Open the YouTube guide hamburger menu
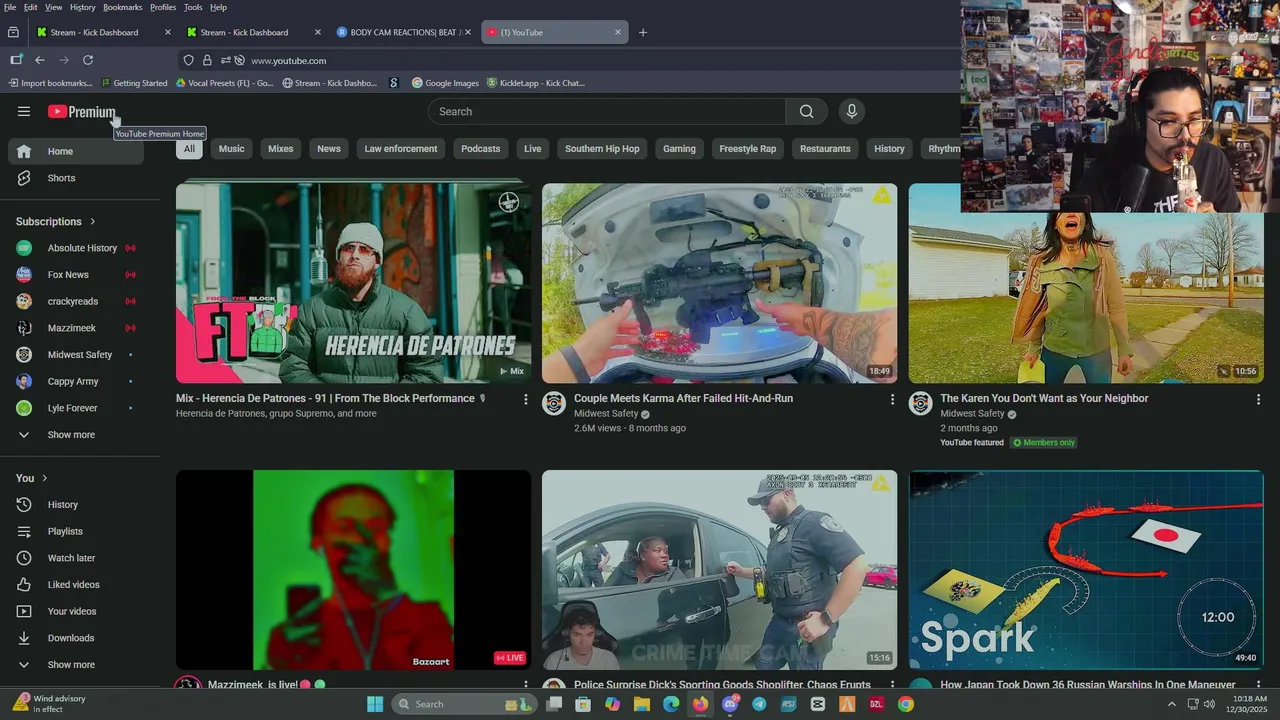1280x720 pixels. [x=24, y=112]
